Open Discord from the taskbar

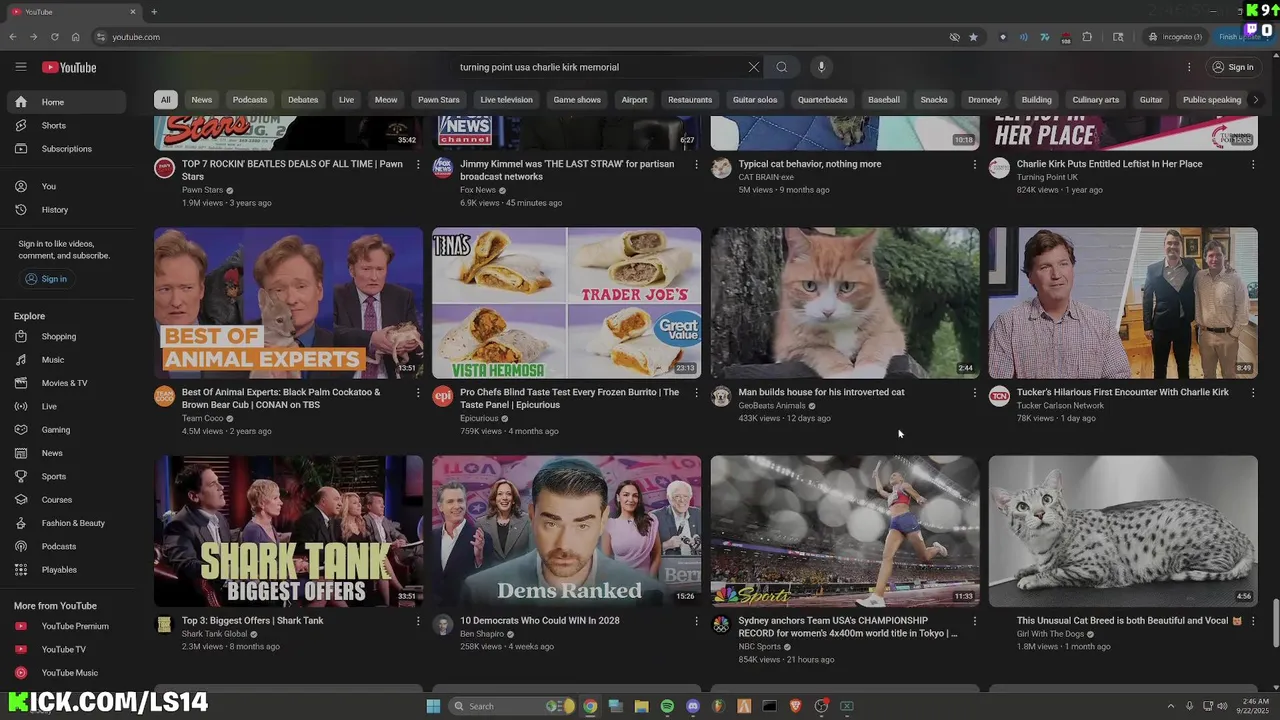pyautogui.click(x=693, y=706)
